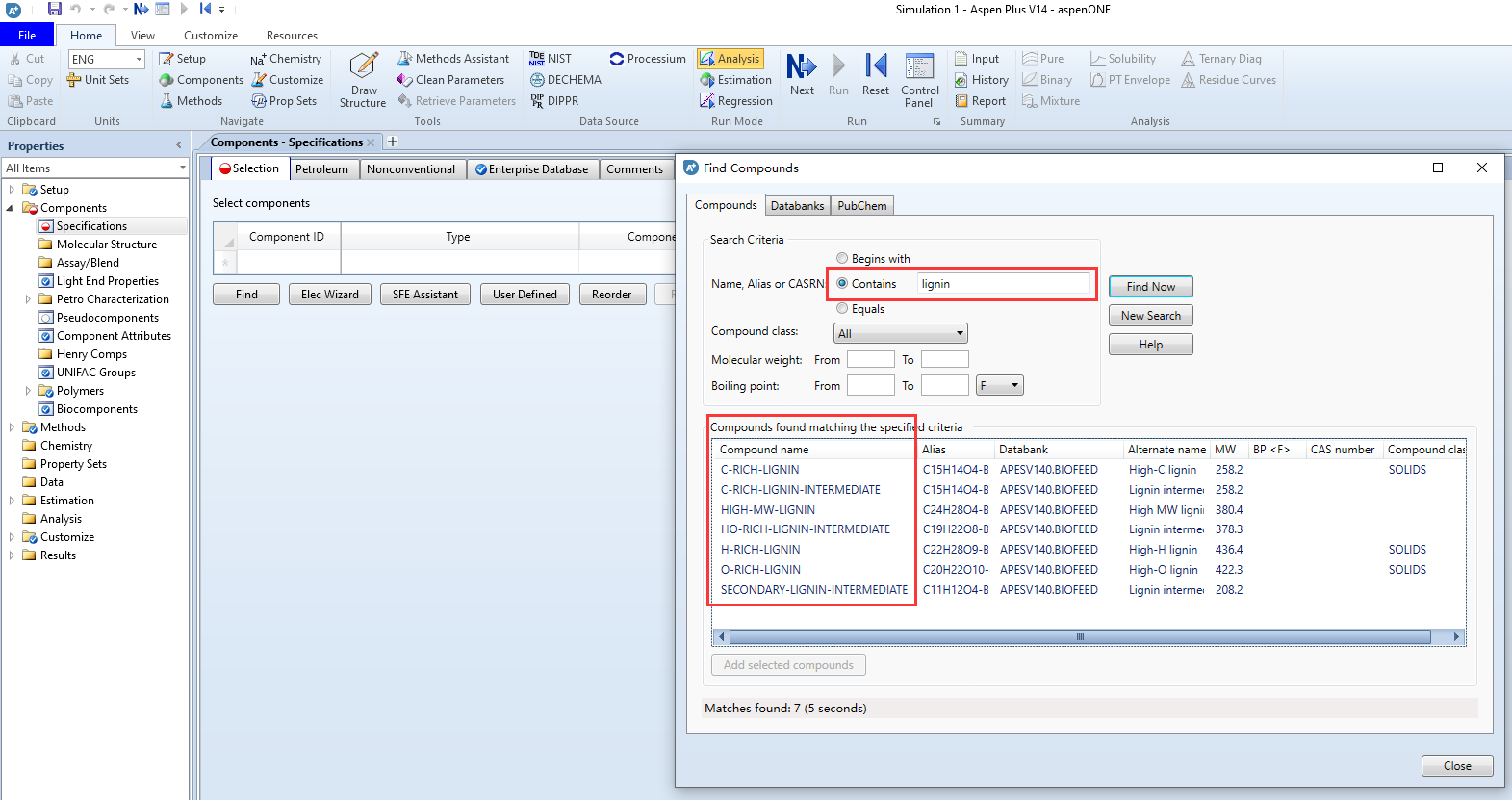Switch to Estimation run mode
This screenshot has height=800, width=1512.
(736, 80)
